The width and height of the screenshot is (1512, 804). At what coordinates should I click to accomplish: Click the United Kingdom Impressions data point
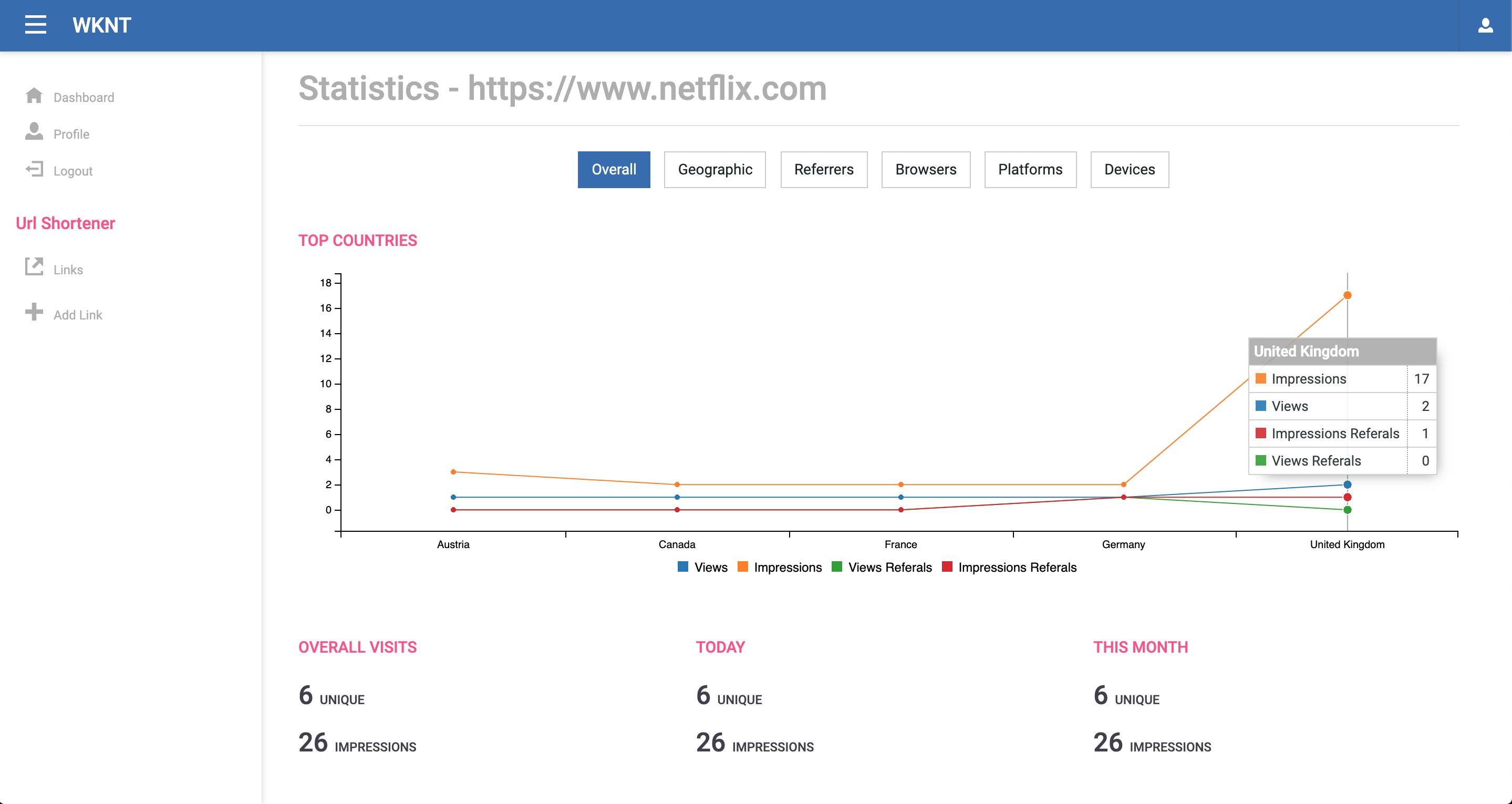(1347, 295)
